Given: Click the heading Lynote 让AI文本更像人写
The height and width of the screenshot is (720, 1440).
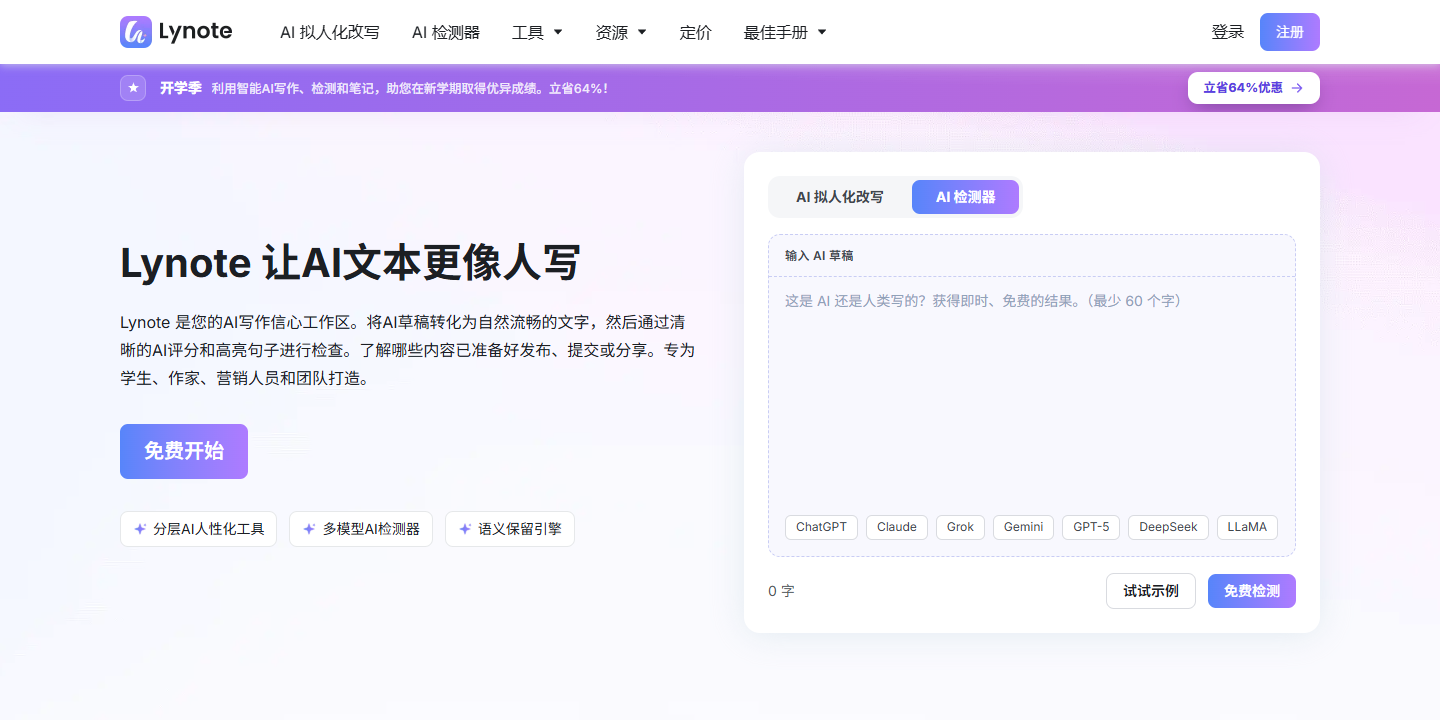Looking at the screenshot, I should [x=350, y=262].
